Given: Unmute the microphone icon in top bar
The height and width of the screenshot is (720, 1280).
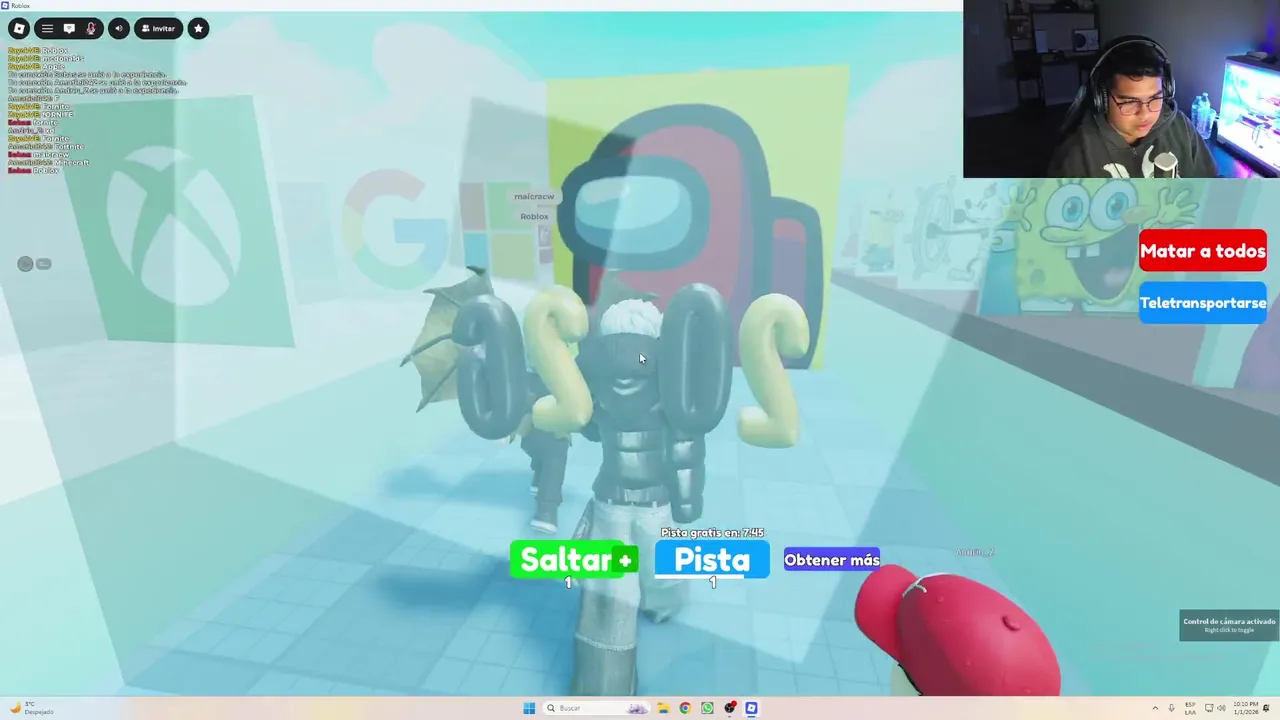Looking at the screenshot, I should [x=91, y=28].
